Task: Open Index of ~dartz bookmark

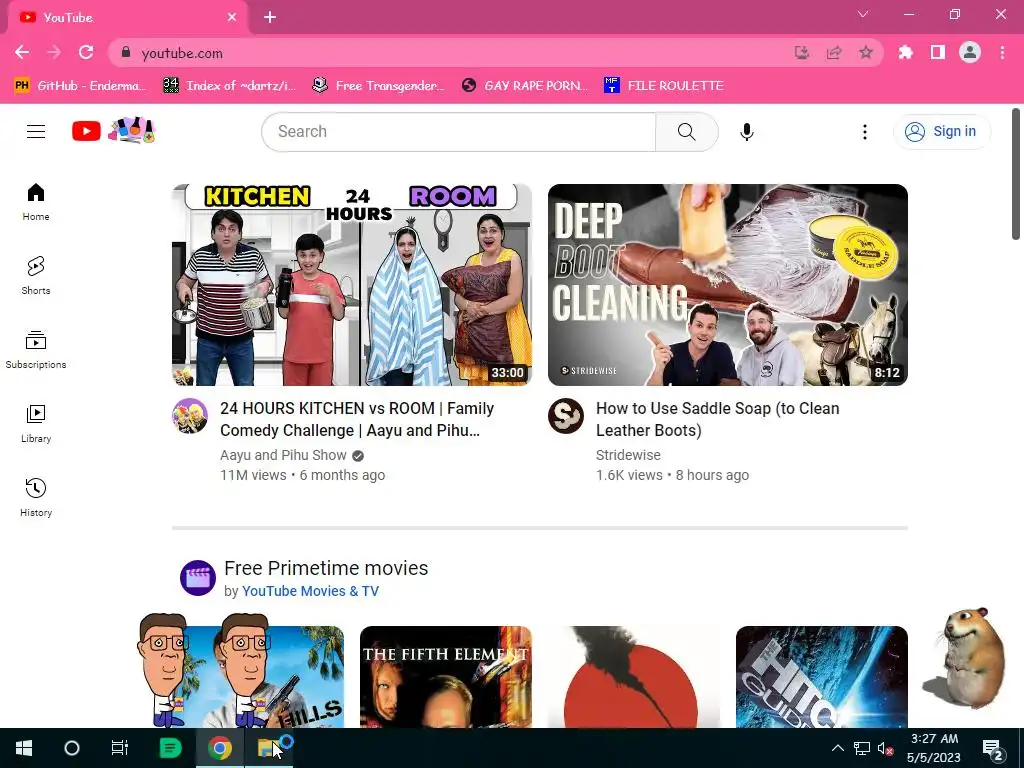Action: 229,86
